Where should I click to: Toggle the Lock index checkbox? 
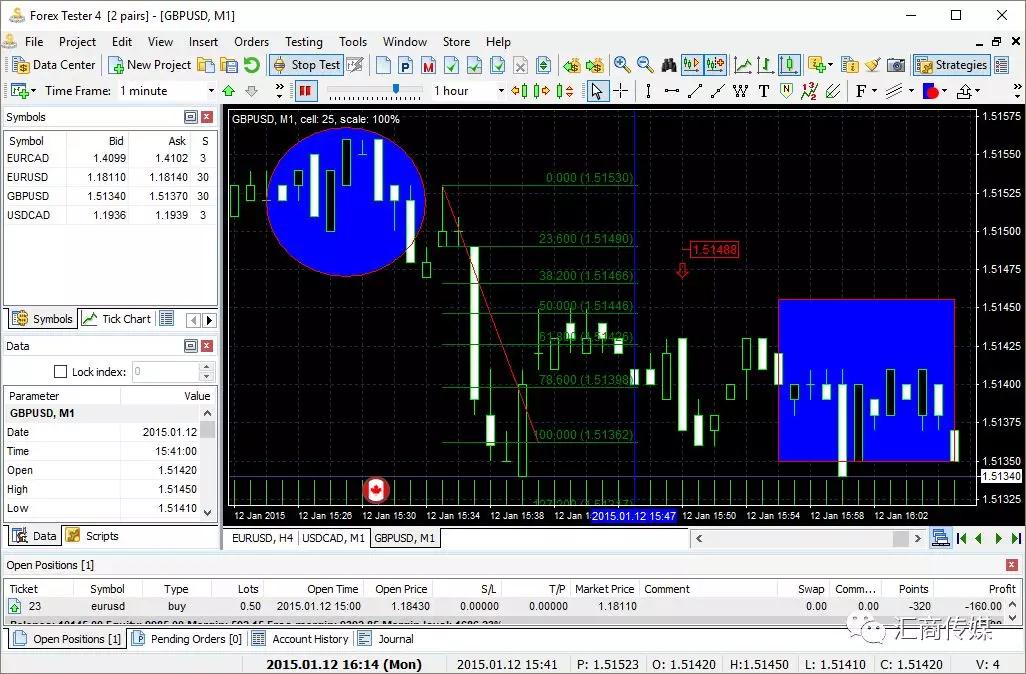tap(60, 372)
